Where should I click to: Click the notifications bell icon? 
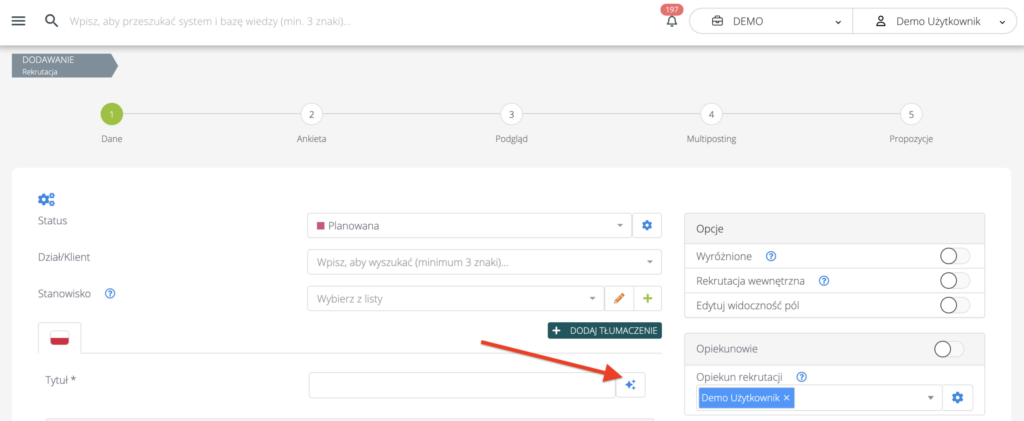point(671,22)
